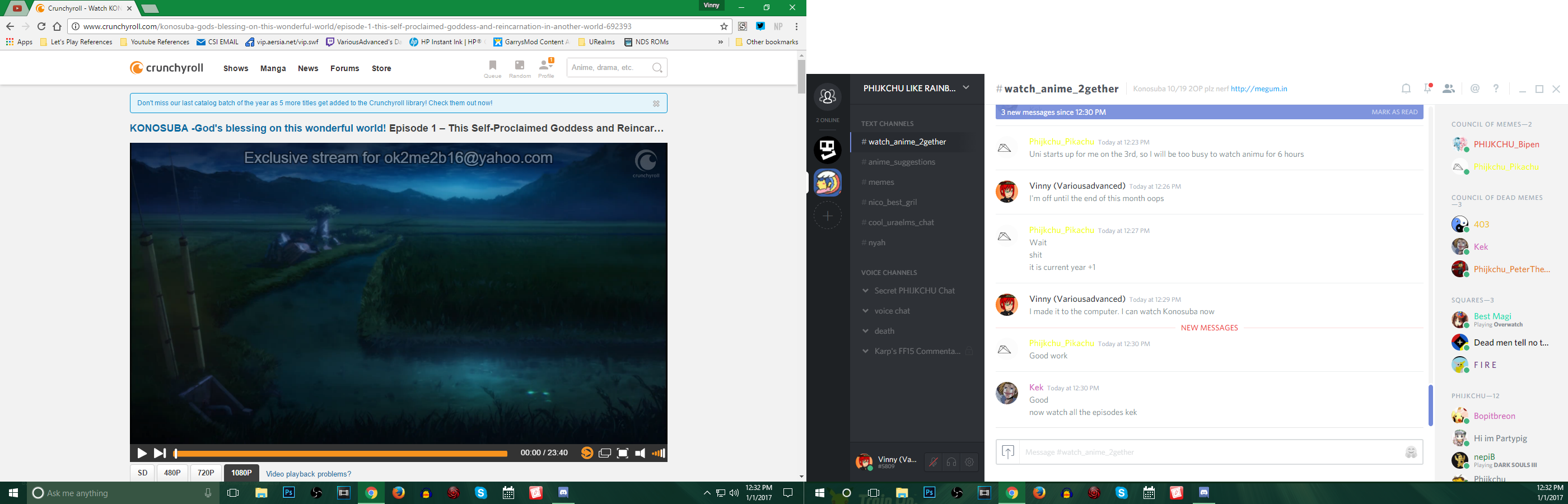Open the PHIJKCHU LIKE RAINB... server dropdown

click(917, 88)
